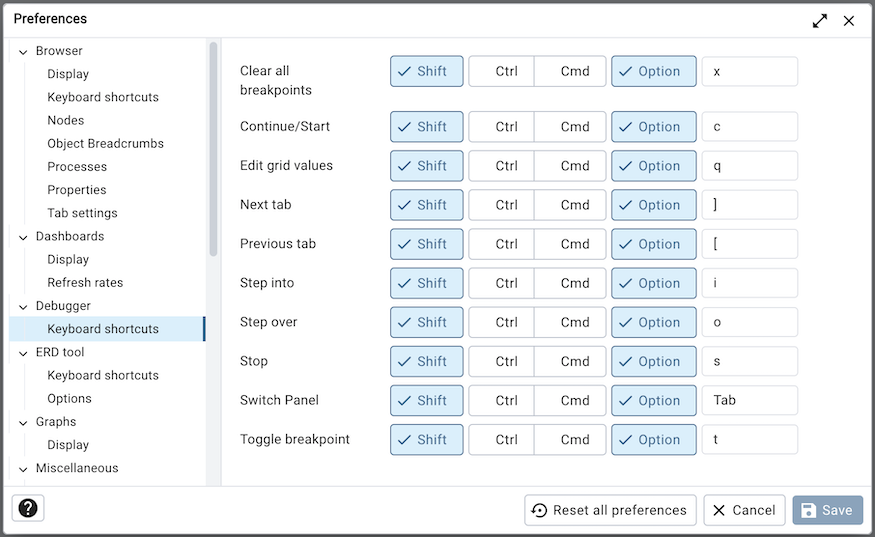
Task: Open Tab settings preferences page
Action: pos(82,213)
